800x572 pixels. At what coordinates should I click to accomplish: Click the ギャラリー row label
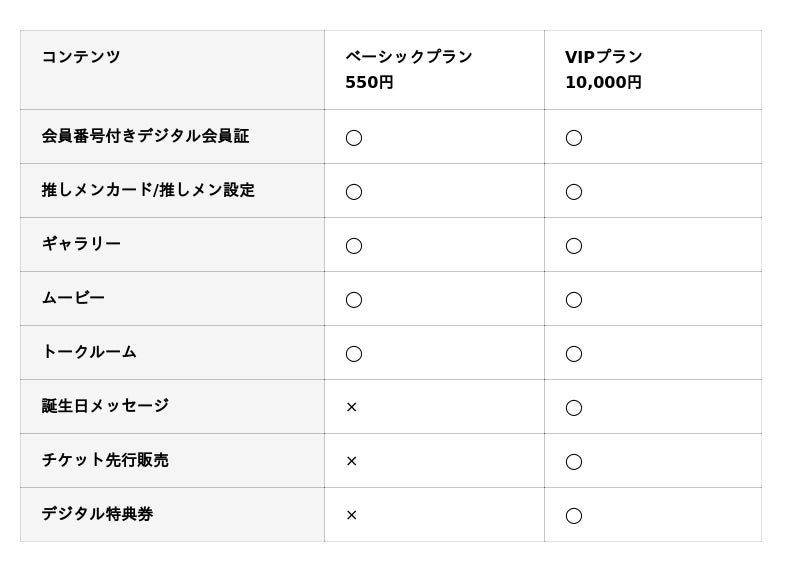(x=81, y=244)
